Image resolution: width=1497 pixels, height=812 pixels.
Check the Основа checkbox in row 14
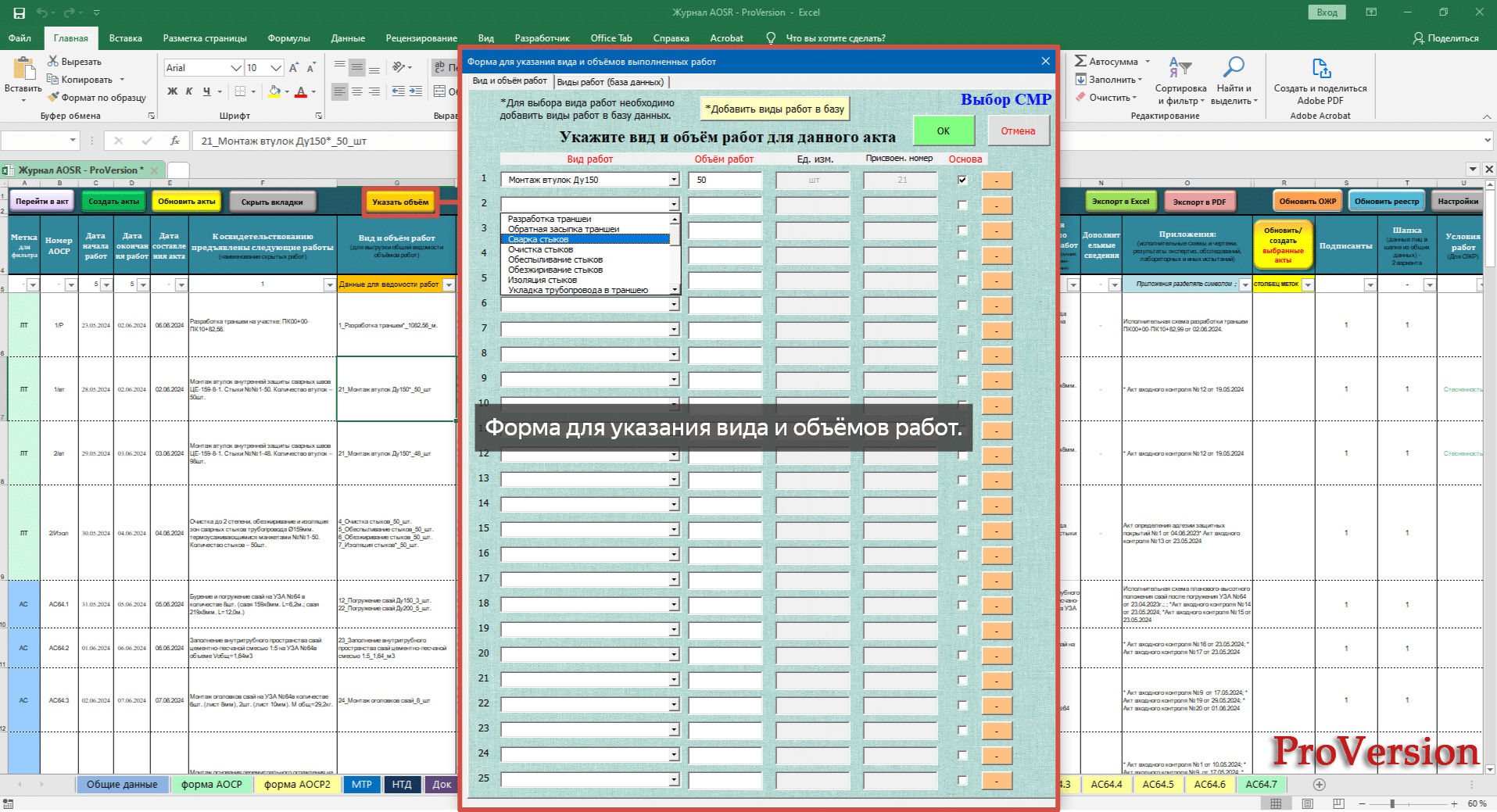coord(962,505)
